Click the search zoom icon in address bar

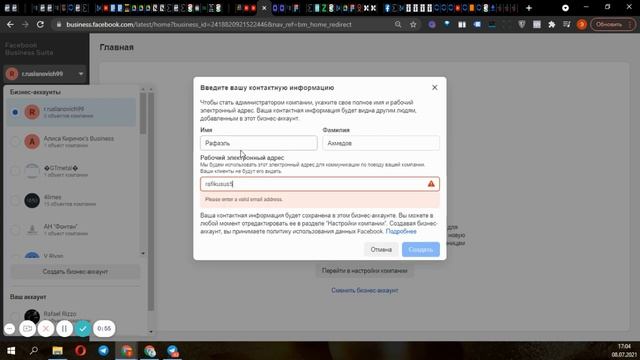point(398,24)
